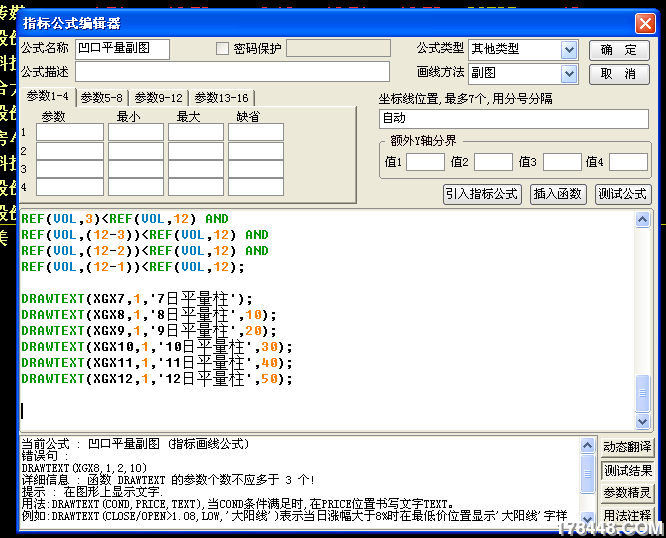Switch to the 参数9-12 tab
666x538 pixels.
(158, 98)
